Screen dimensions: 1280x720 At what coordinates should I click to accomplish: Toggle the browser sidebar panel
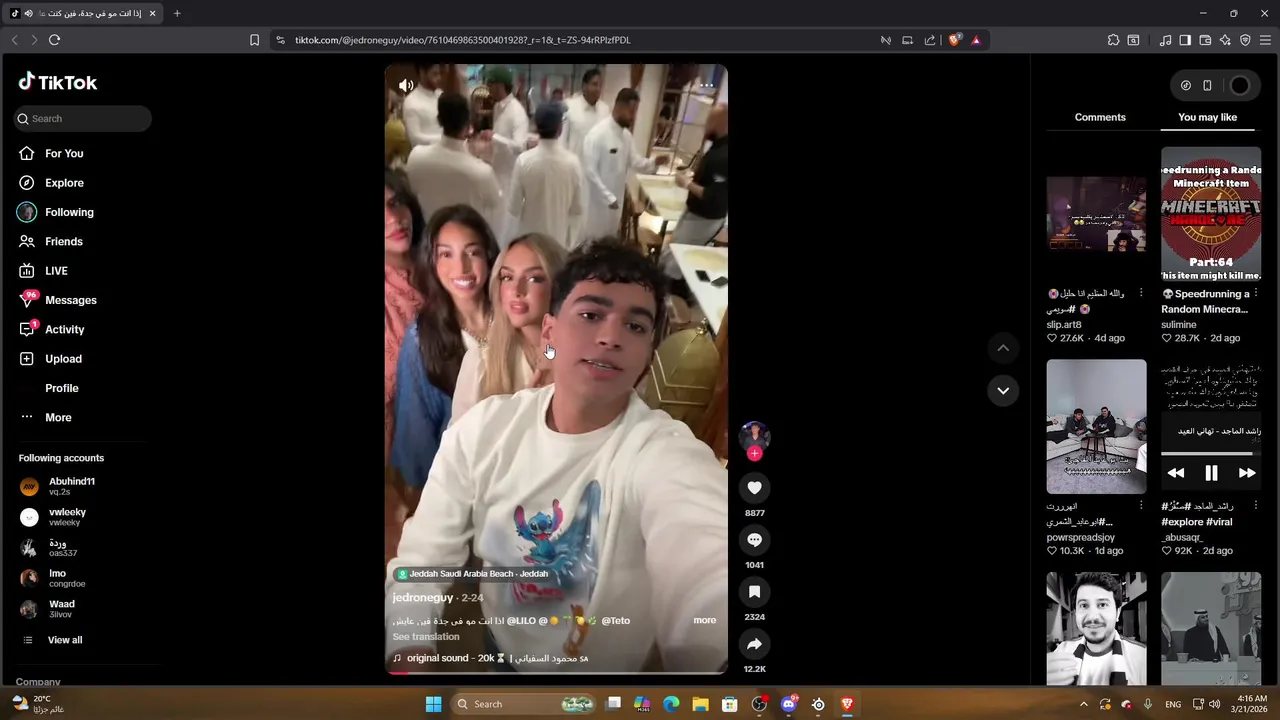pyautogui.click(x=1185, y=40)
